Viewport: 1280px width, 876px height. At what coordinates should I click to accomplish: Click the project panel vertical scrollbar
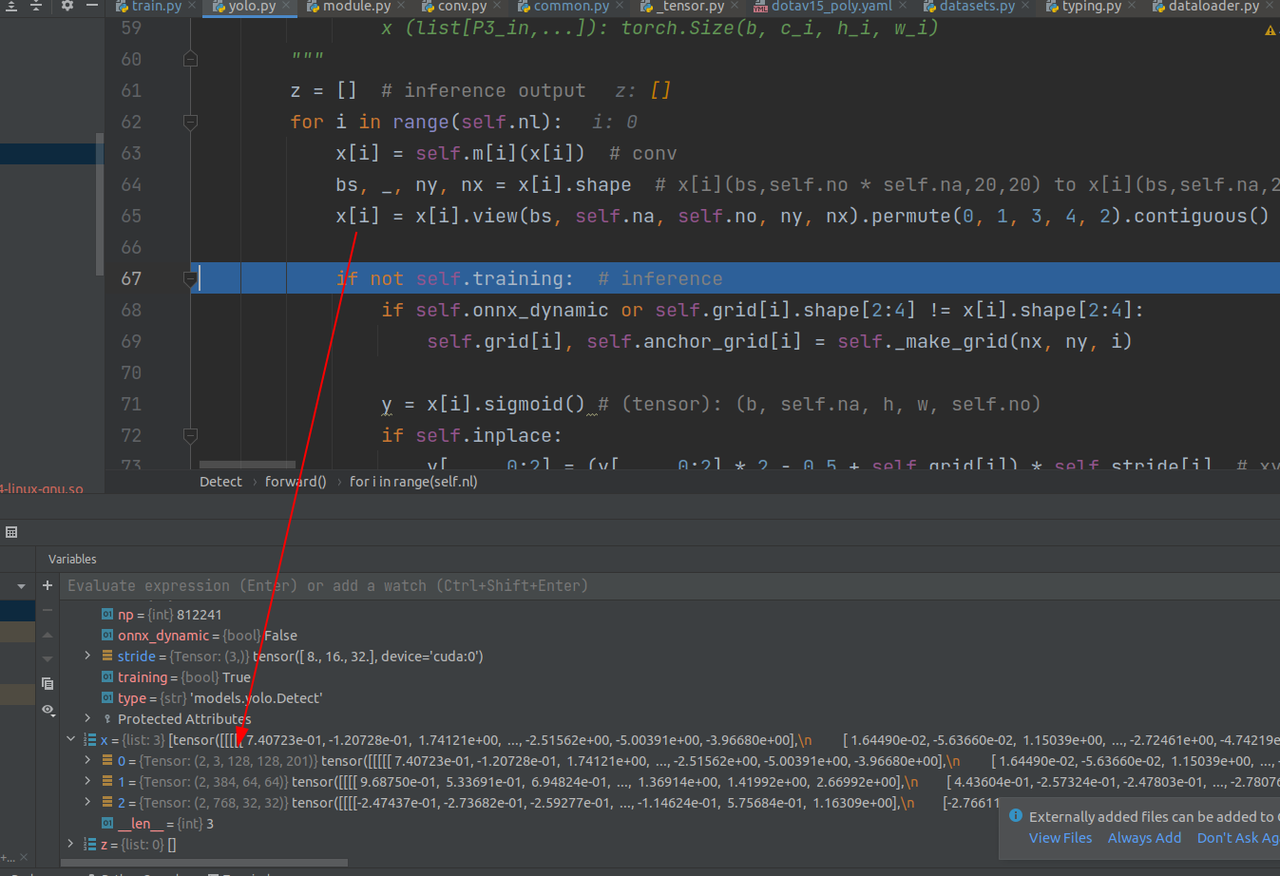[99, 204]
